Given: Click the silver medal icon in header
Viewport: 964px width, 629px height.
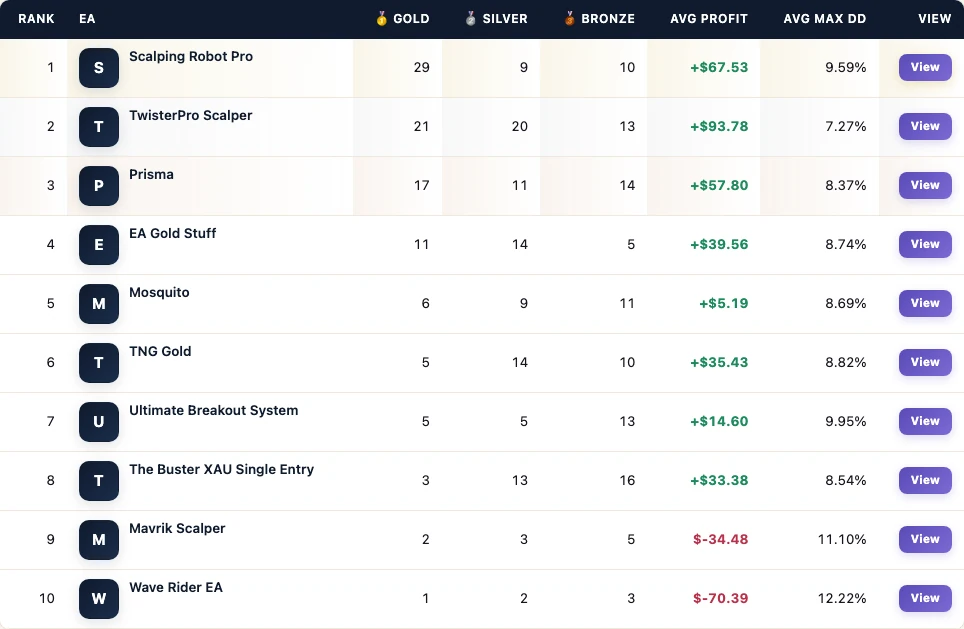Looking at the screenshot, I should click(470, 18).
